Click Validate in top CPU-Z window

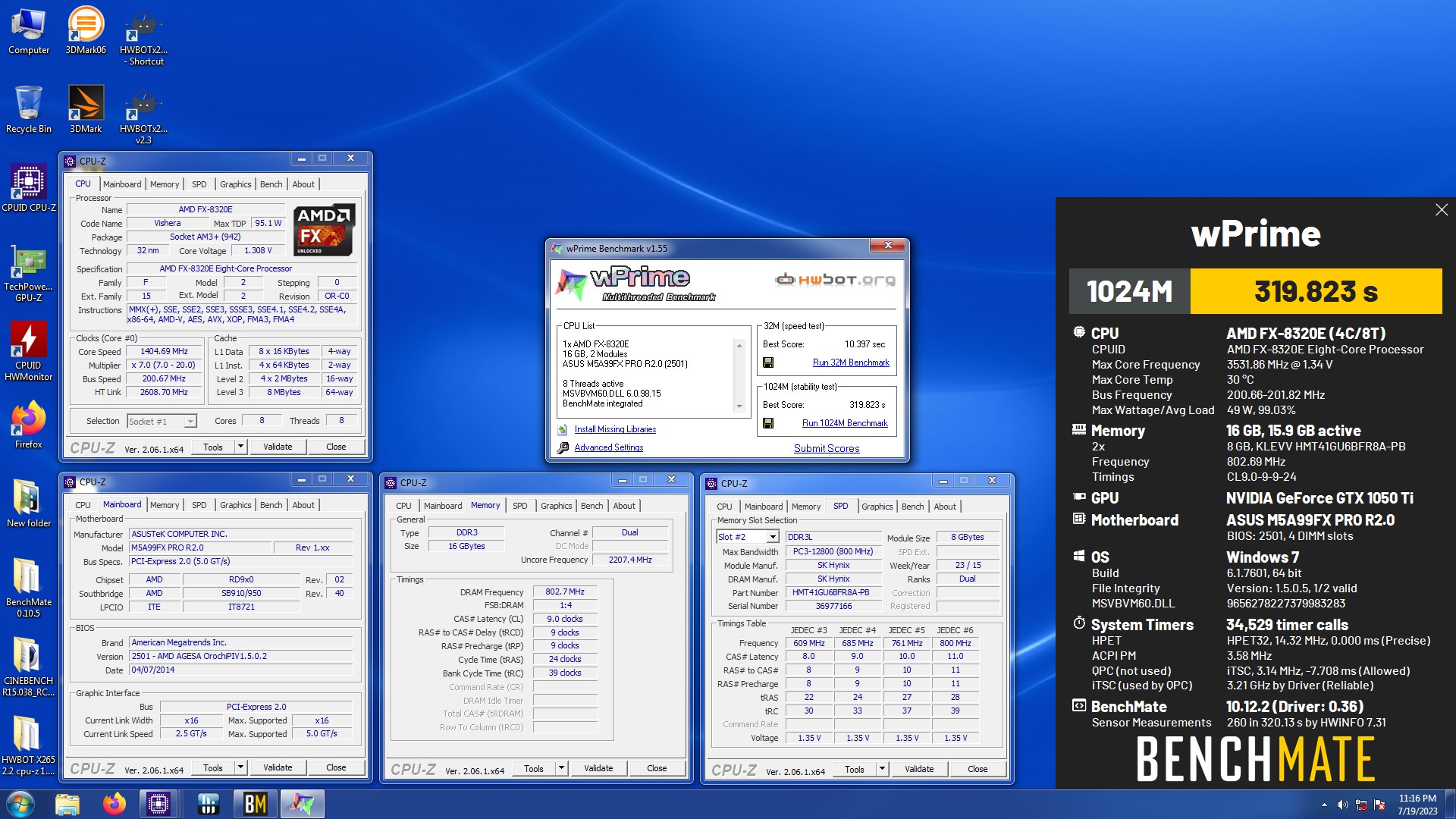point(278,447)
